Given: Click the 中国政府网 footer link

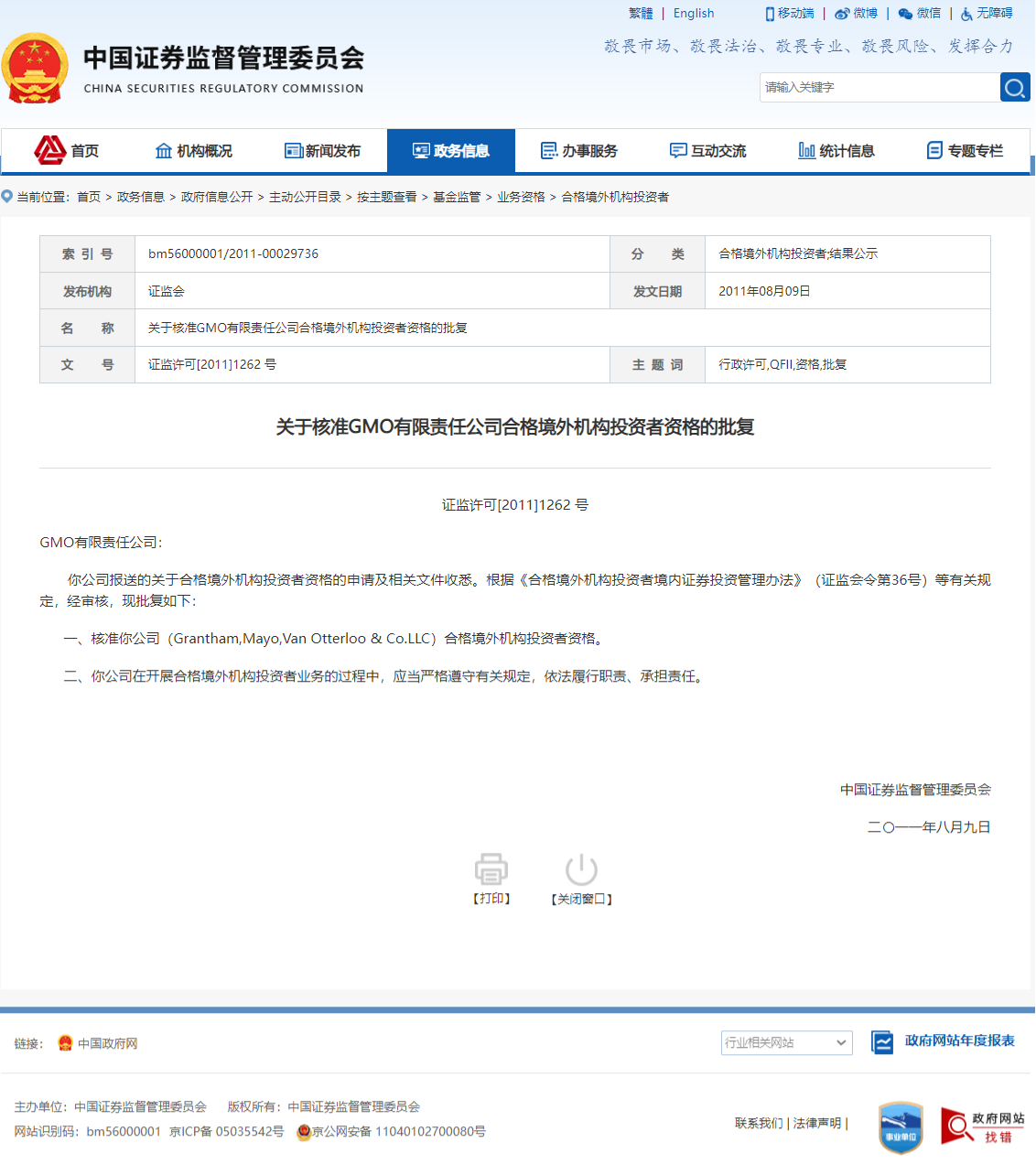Looking at the screenshot, I should click(107, 1044).
